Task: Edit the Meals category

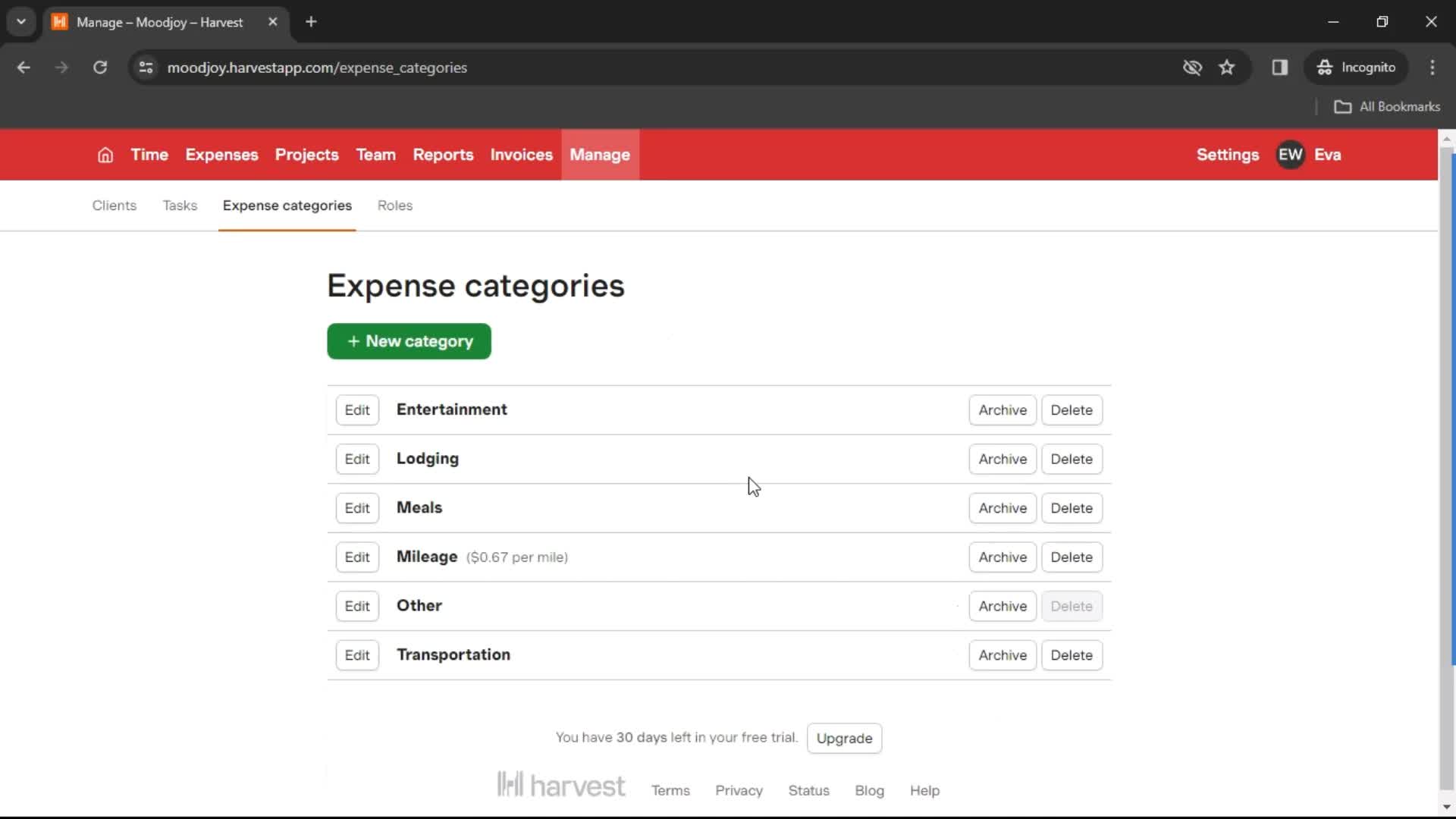Action: (x=357, y=507)
